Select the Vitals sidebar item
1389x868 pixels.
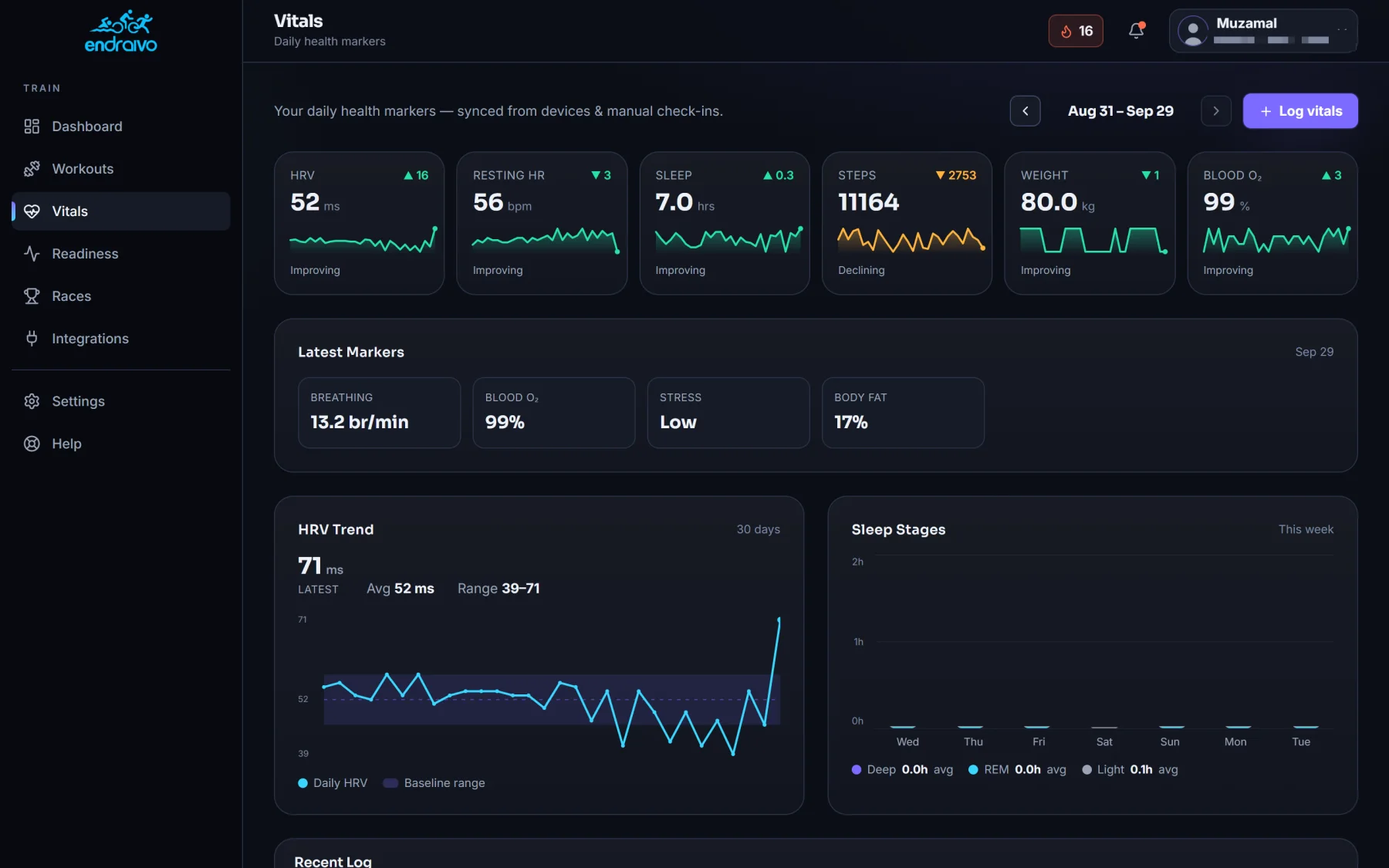(x=121, y=211)
